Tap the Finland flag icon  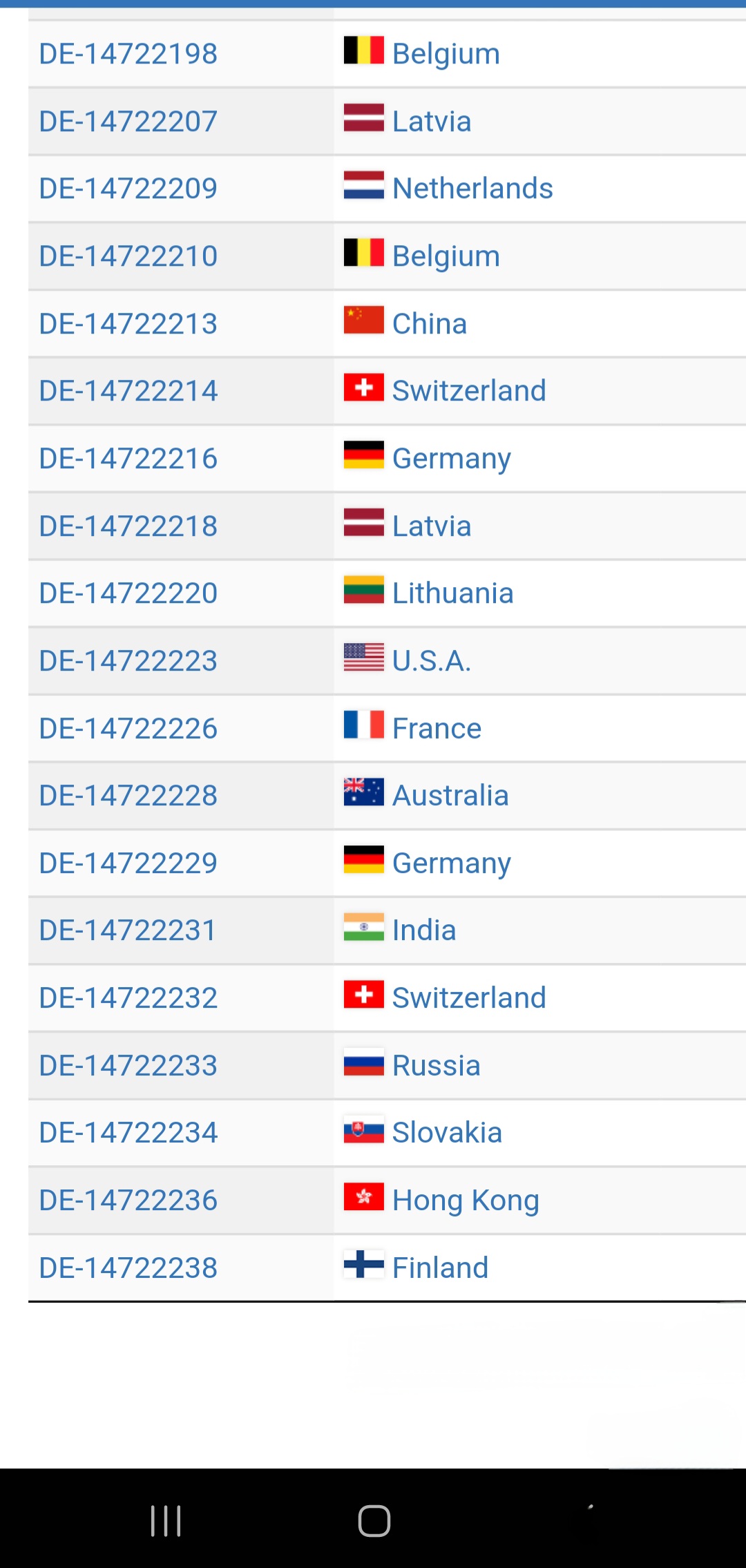click(x=364, y=1264)
